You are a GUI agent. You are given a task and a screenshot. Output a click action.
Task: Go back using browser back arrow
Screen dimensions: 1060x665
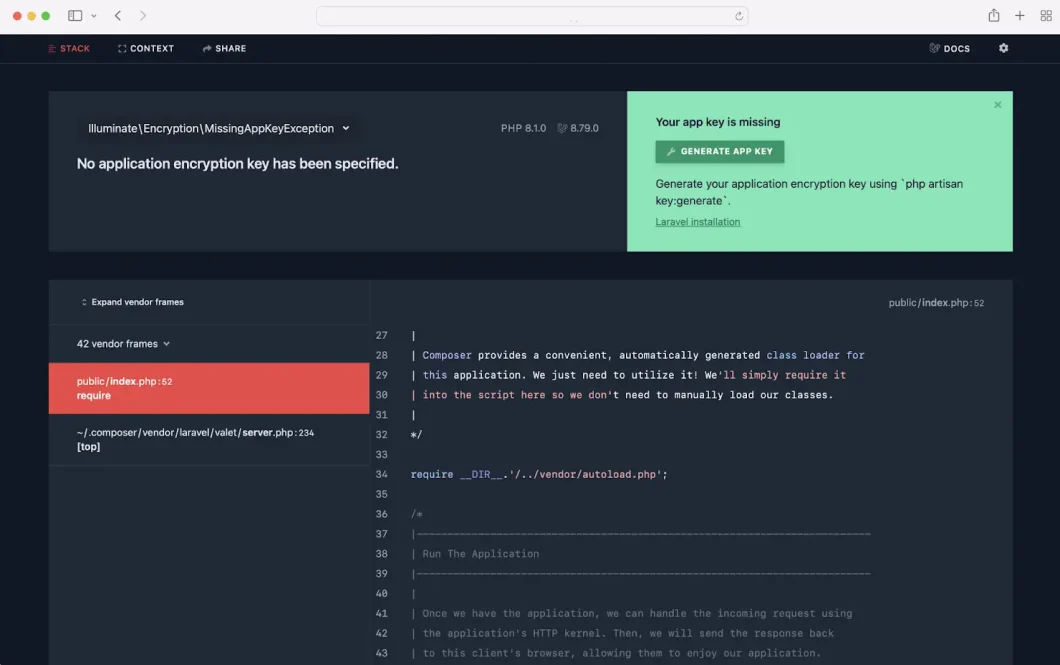tap(118, 16)
